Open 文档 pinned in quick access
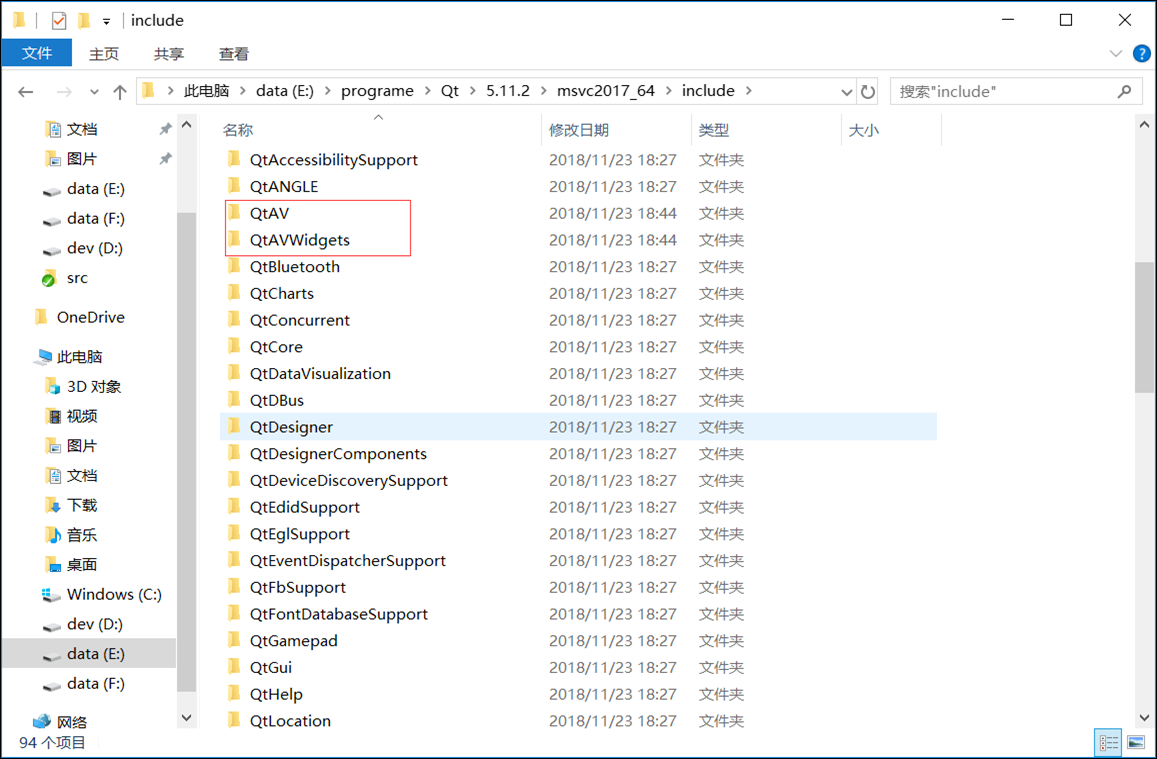The image size is (1157, 759). point(82,129)
